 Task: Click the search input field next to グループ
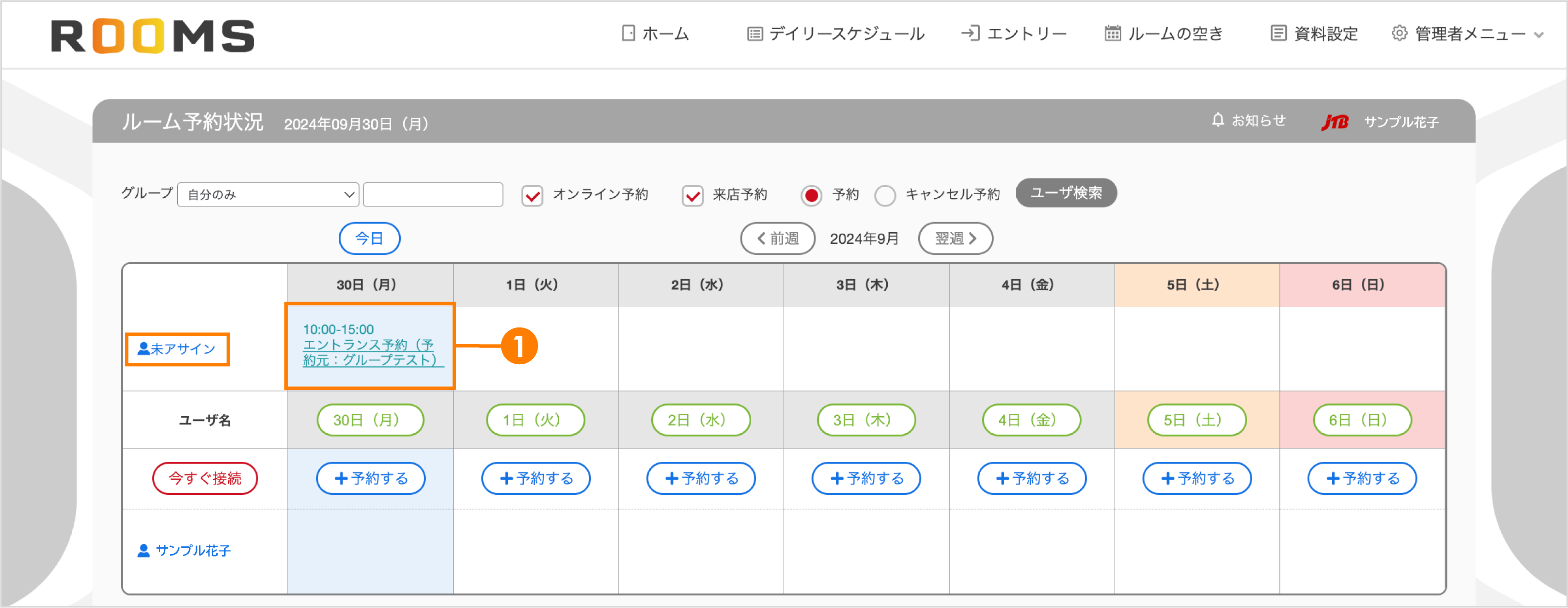(x=433, y=195)
